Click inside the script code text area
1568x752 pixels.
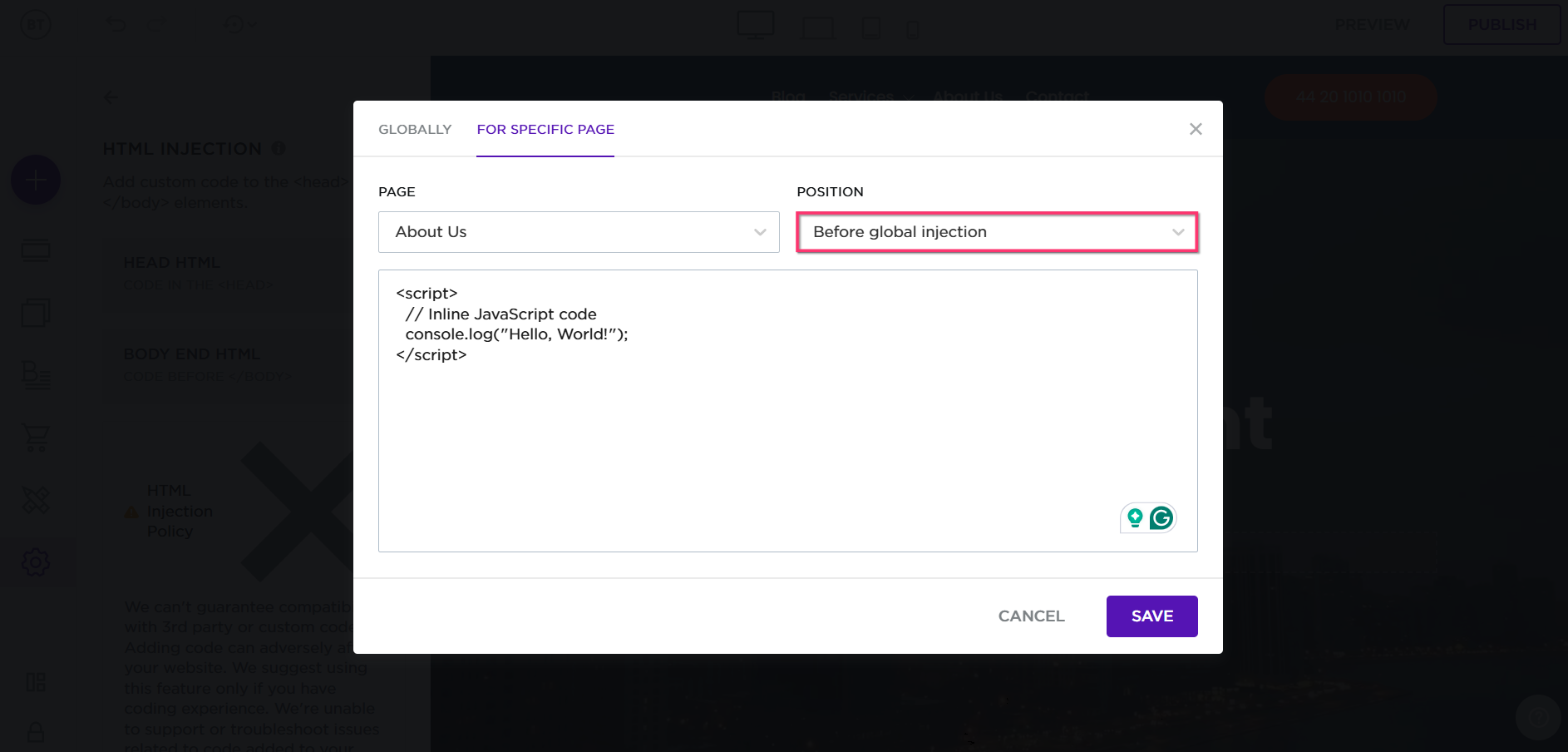click(787, 410)
